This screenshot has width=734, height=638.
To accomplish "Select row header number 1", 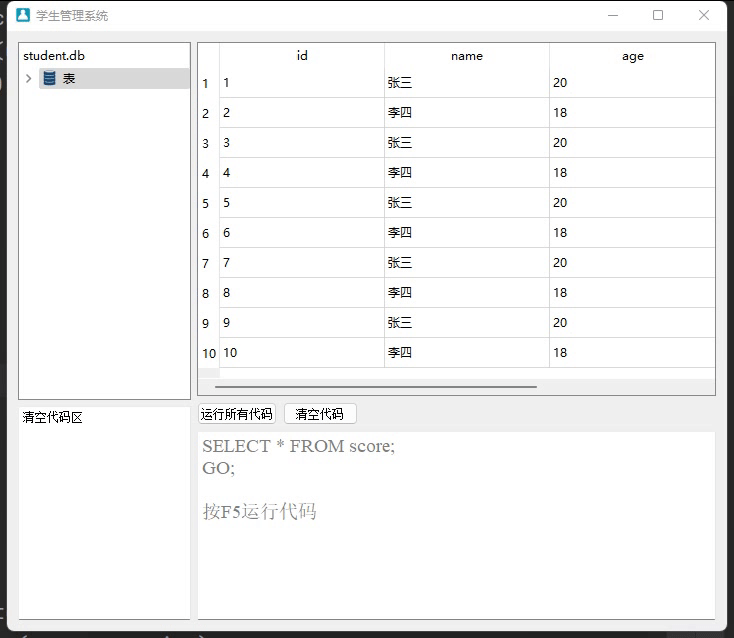I will (207, 83).
